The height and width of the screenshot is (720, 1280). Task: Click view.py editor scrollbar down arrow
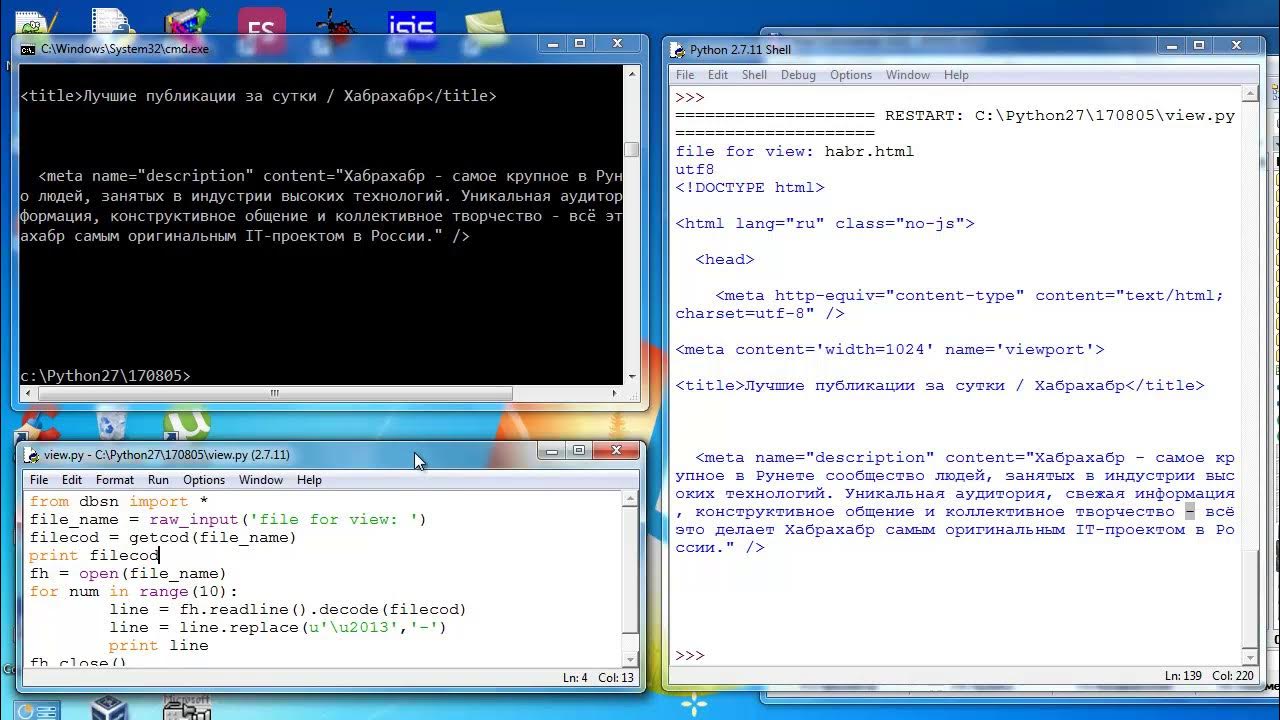point(630,658)
